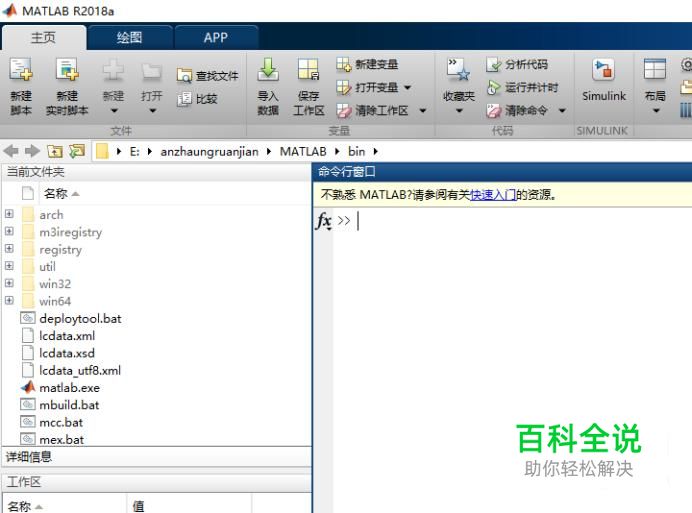The image size is (692, 513).
Task: Select lcdata.xsd in the file list
Action: coord(67,353)
